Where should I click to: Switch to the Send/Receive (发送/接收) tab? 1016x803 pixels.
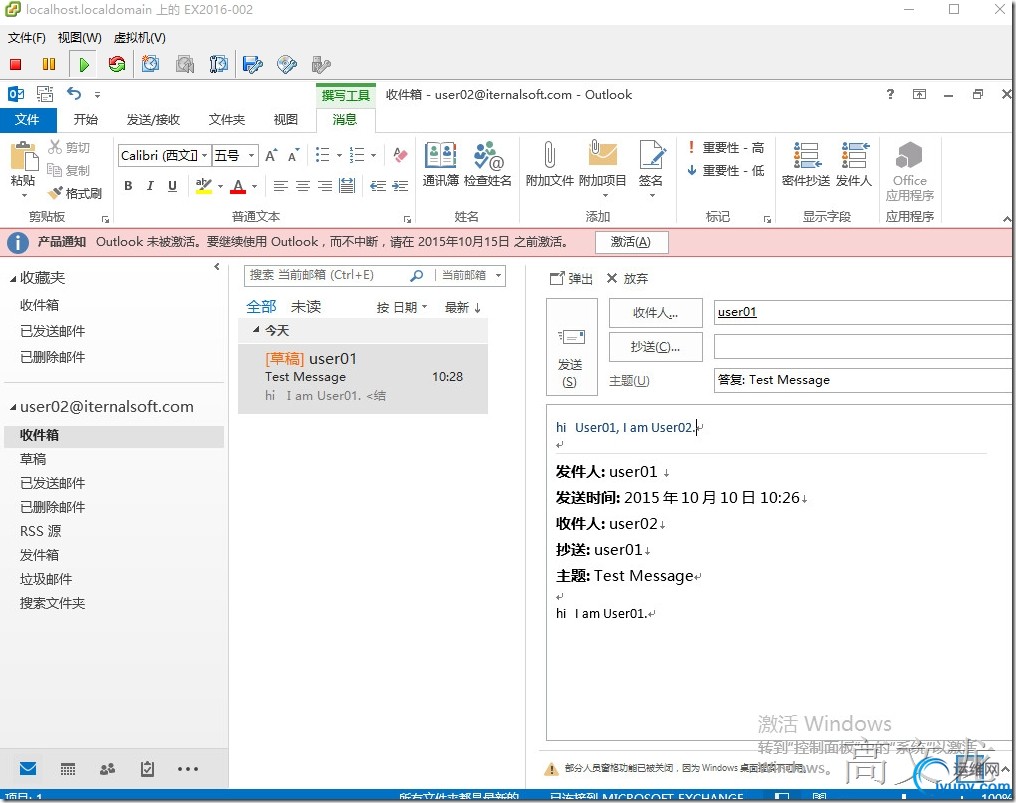(x=153, y=119)
